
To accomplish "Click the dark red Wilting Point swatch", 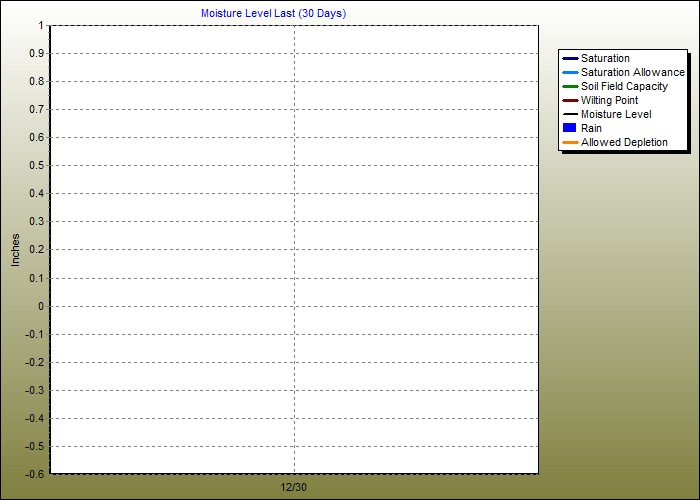I will [x=570, y=101].
